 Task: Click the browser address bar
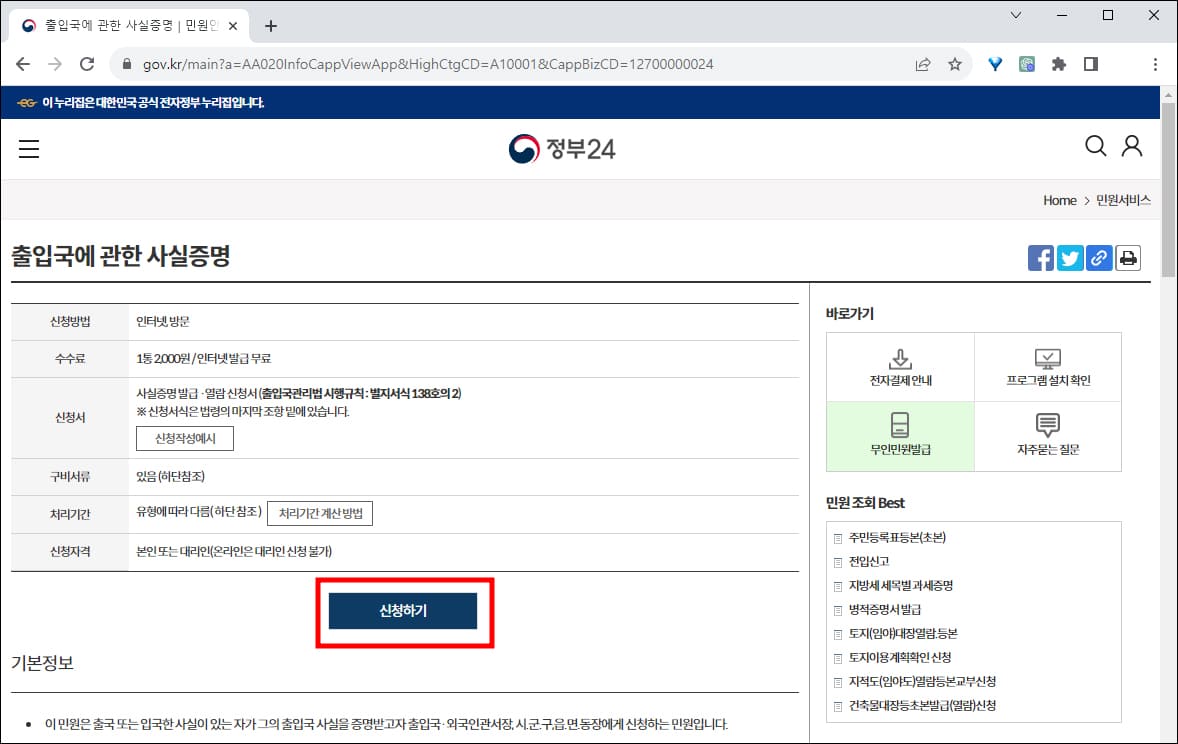click(420, 62)
